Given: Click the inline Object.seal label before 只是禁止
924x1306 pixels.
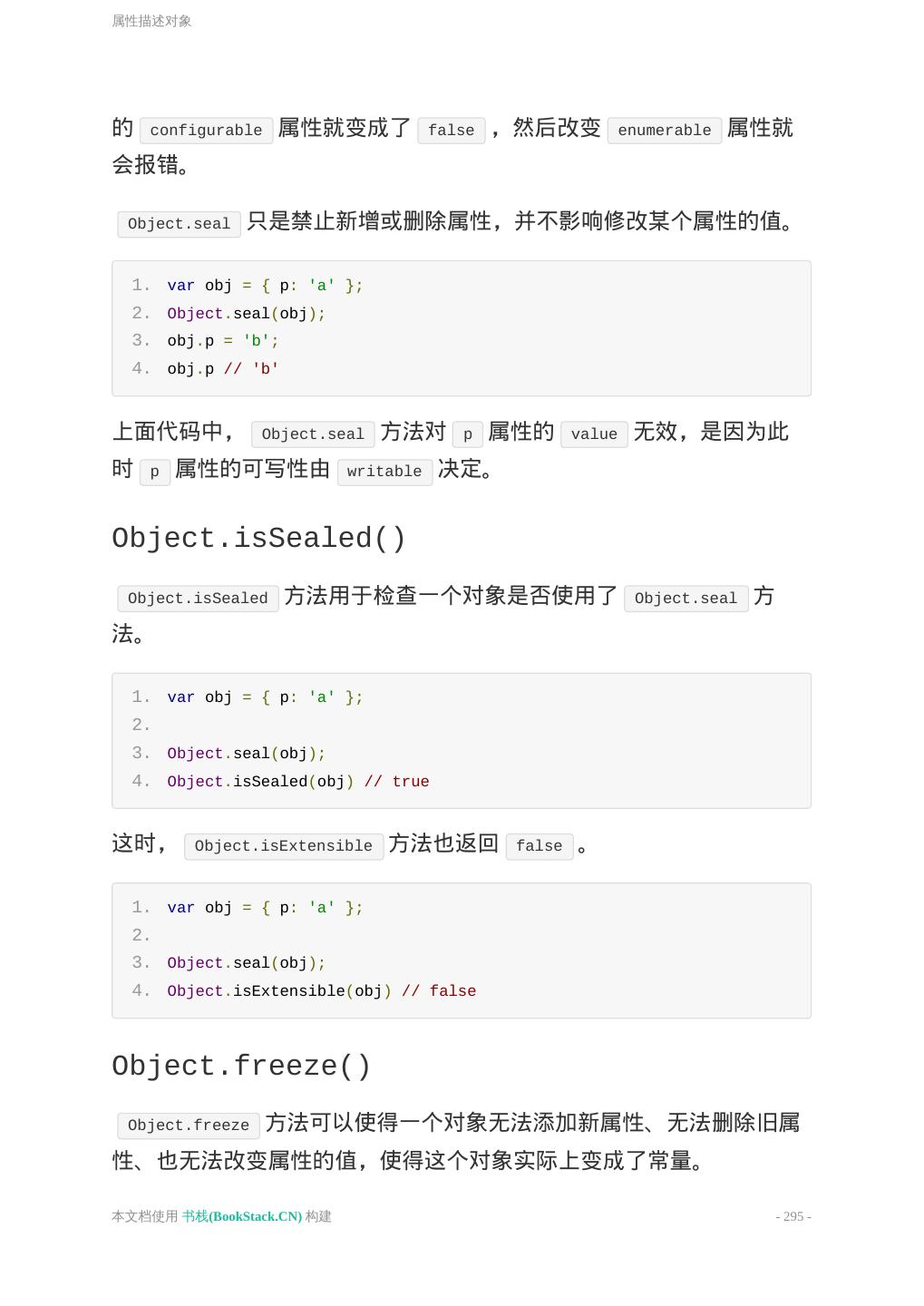Looking at the screenshot, I should click(179, 224).
